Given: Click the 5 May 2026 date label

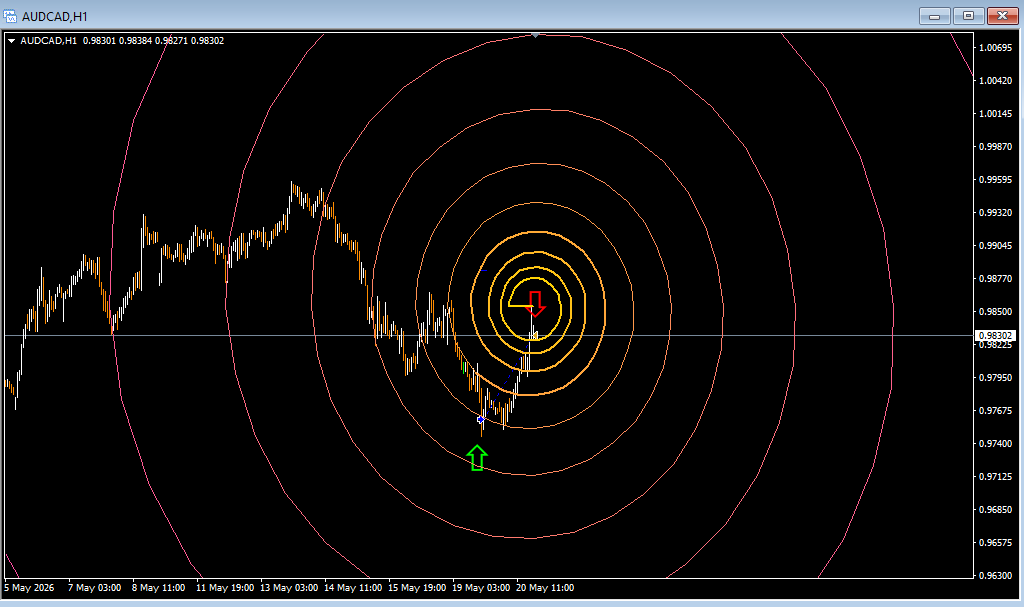Looking at the screenshot, I should click(x=29, y=587).
